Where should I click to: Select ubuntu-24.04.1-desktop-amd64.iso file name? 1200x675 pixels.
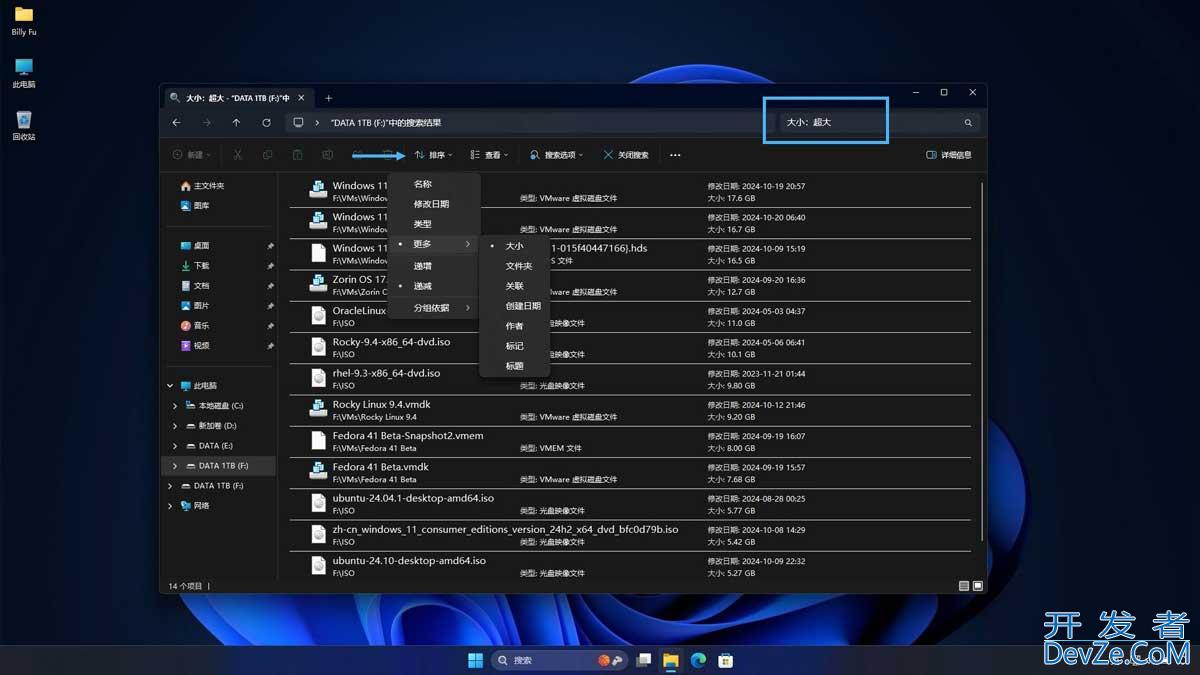[x=413, y=498]
